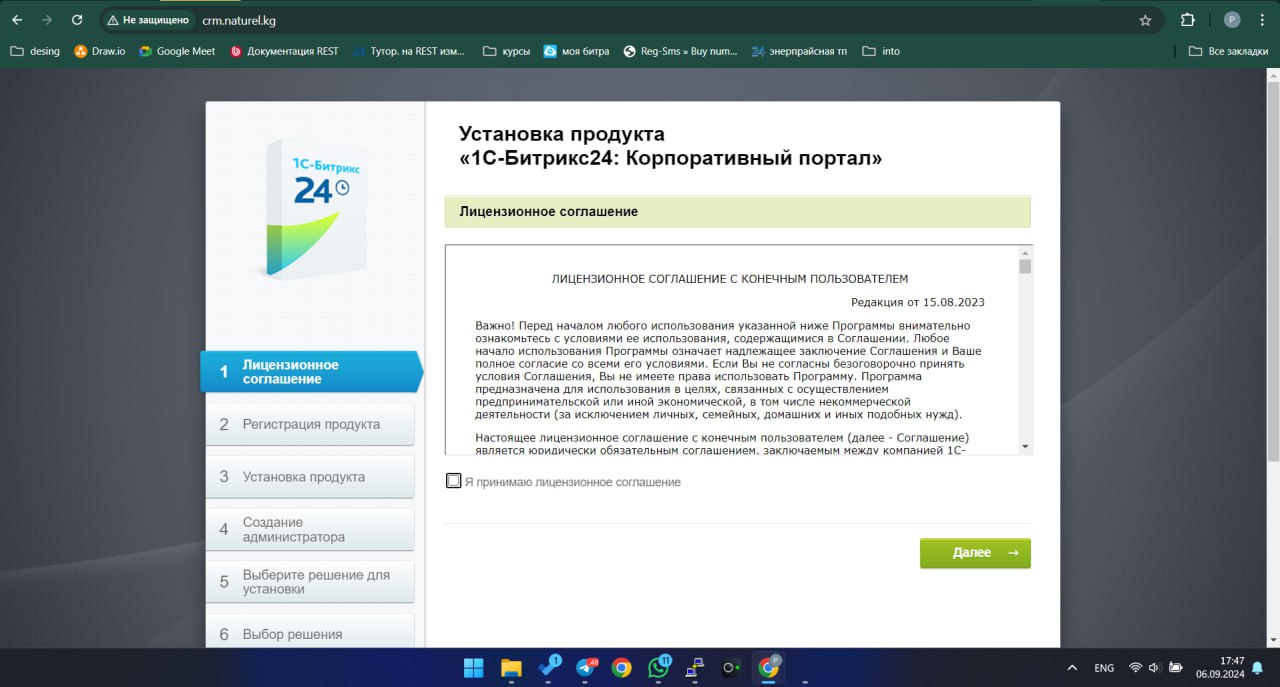This screenshot has height=687, width=1280.
Task: Open the 'Тутор. на REST изм...' bookmark
Action: click(409, 51)
